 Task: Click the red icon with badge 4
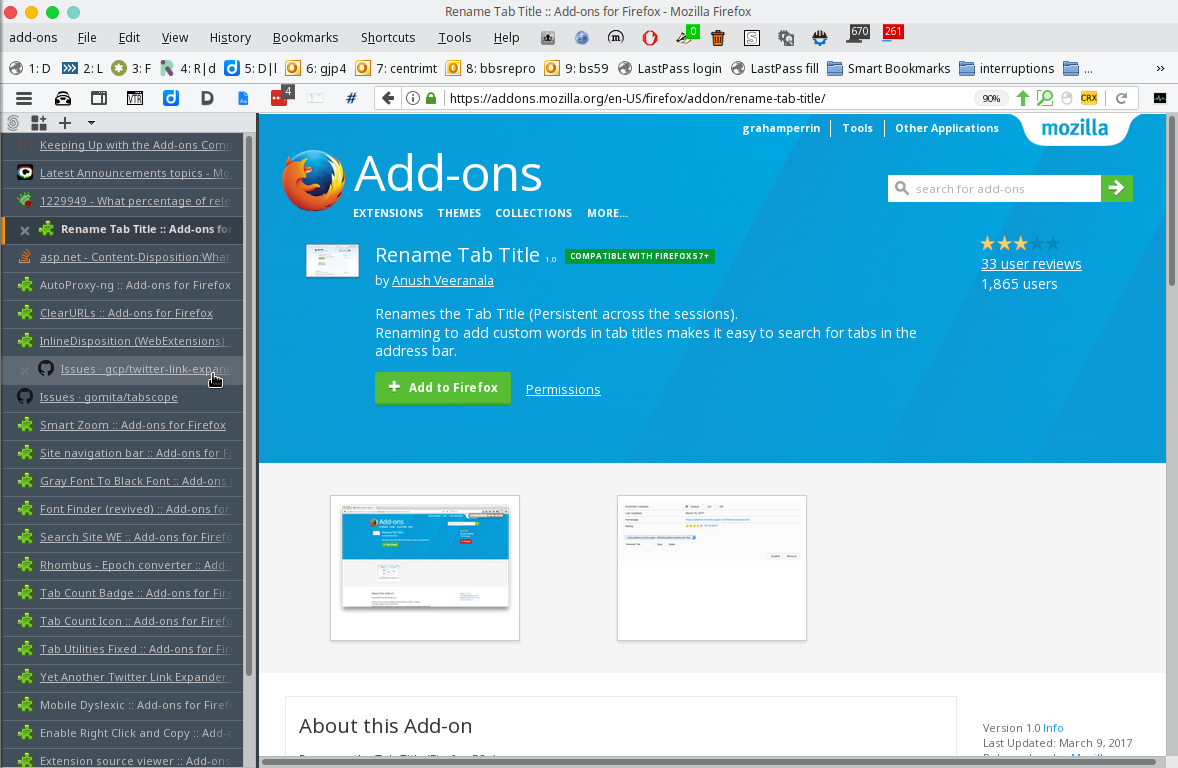point(281,97)
